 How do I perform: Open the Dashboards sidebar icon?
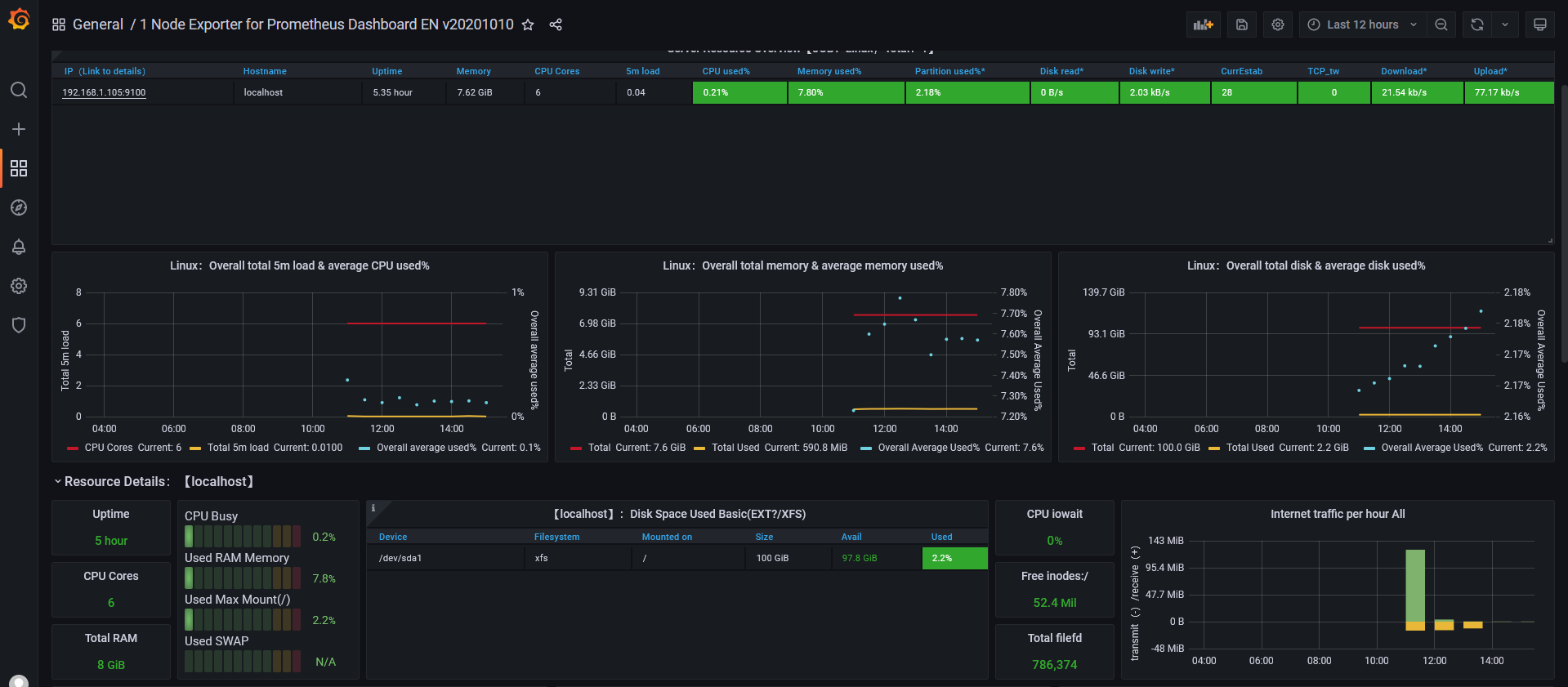coord(19,168)
